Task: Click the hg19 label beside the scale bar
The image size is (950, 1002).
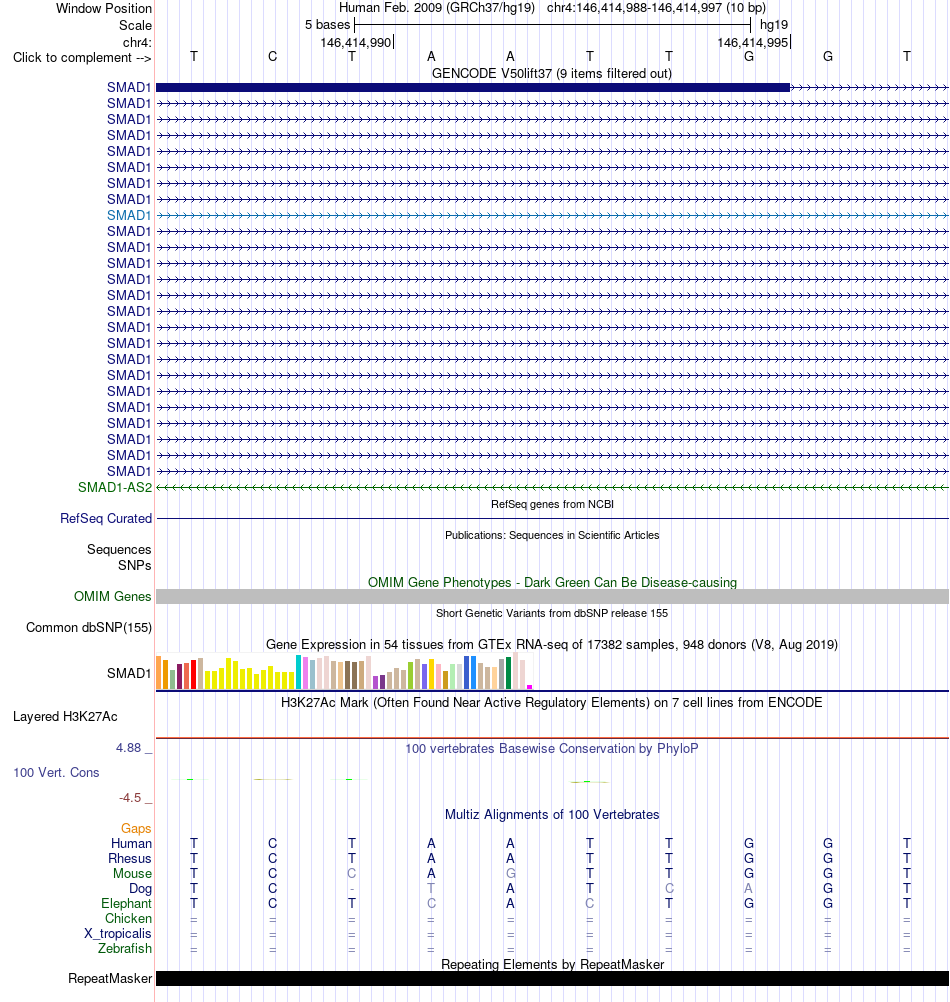Action: 774,25
